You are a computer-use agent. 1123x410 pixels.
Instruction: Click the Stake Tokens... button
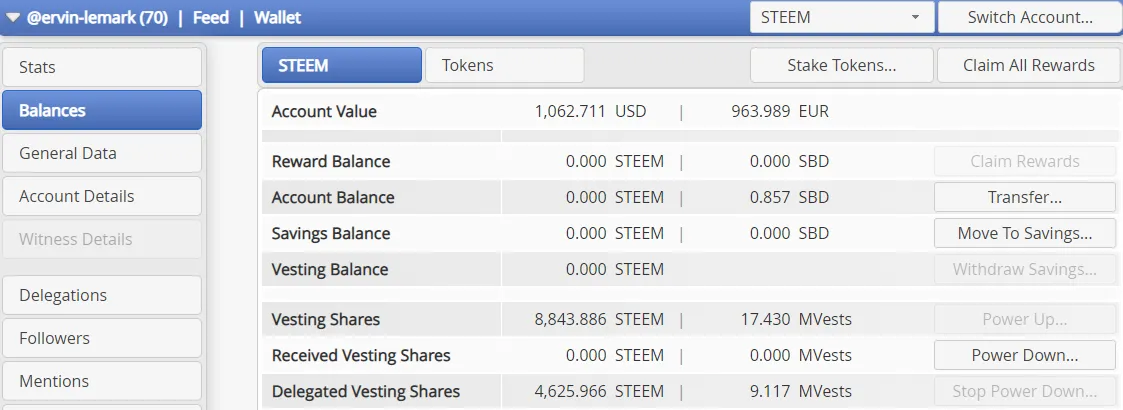pos(842,65)
